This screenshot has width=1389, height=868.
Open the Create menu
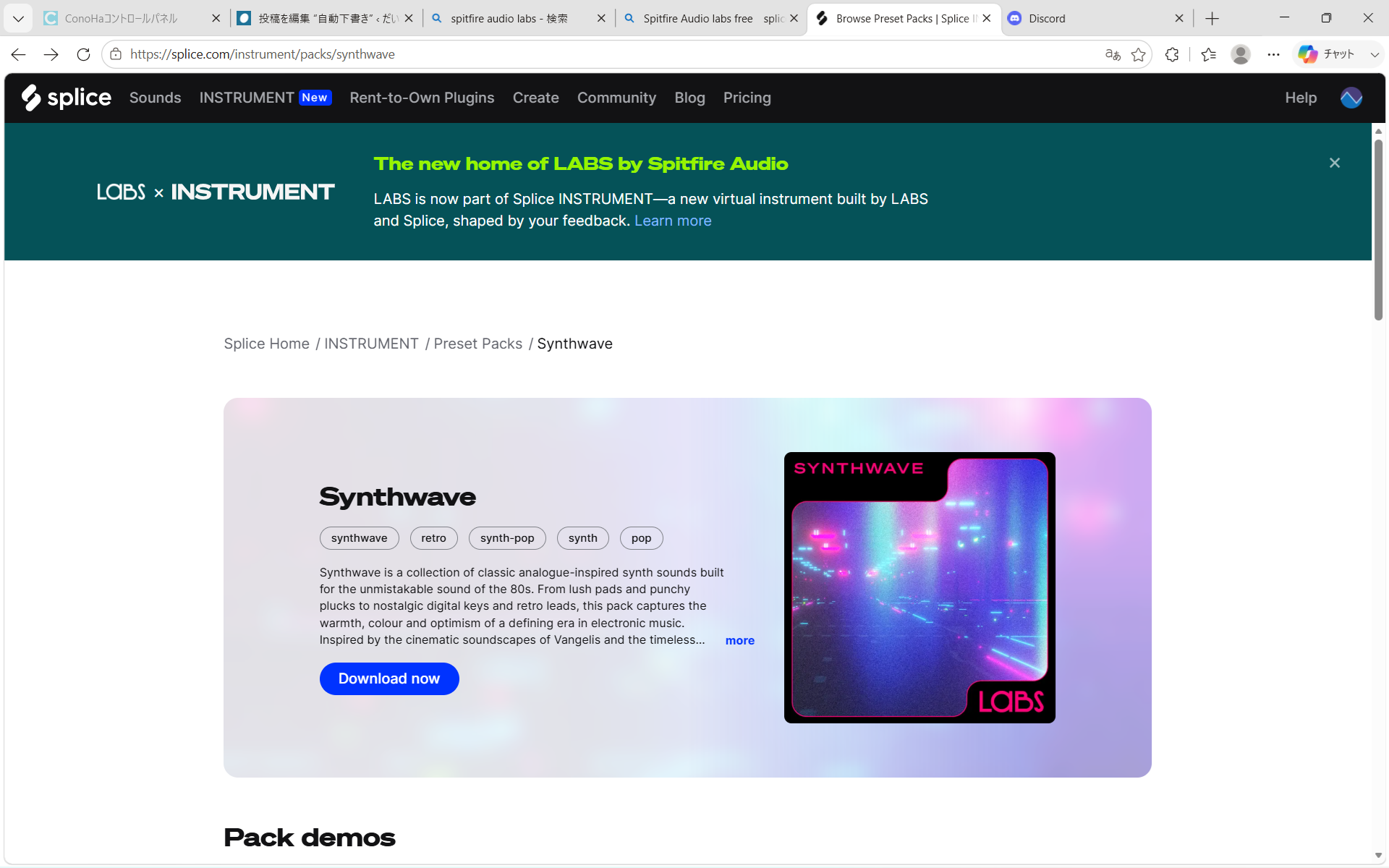[535, 98]
